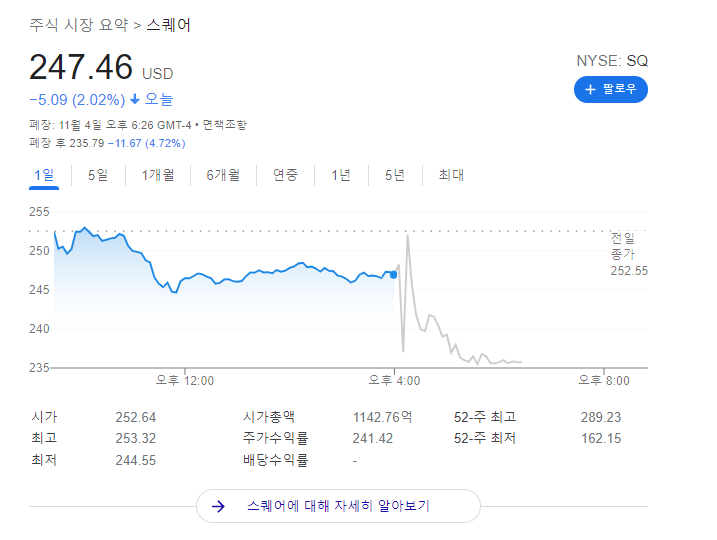Screen dimensions: 717x540
Task: Click the 최저 value 244.55
Action: 135,460
